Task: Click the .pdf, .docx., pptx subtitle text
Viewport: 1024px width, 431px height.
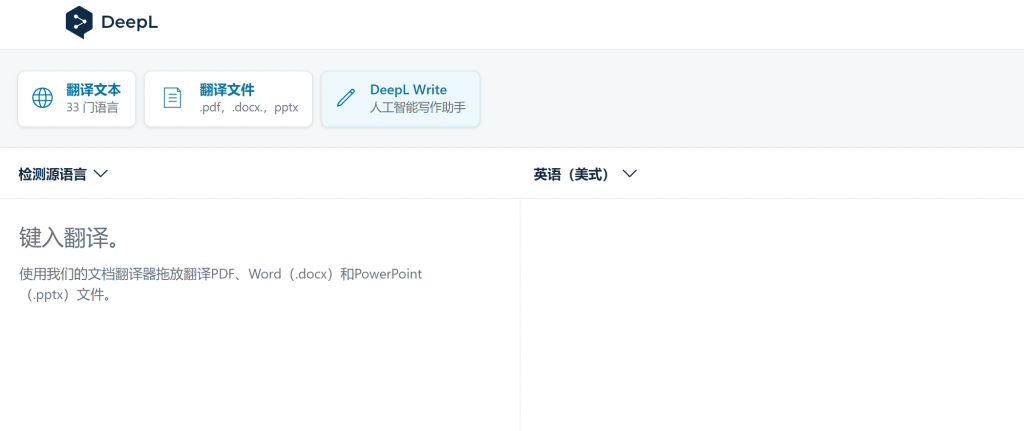Action: pyautogui.click(x=249, y=108)
